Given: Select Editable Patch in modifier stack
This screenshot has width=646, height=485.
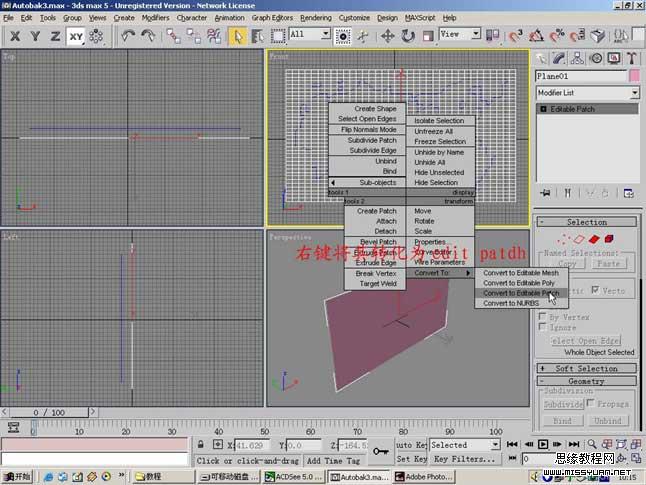Looking at the screenshot, I should (x=587, y=109).
